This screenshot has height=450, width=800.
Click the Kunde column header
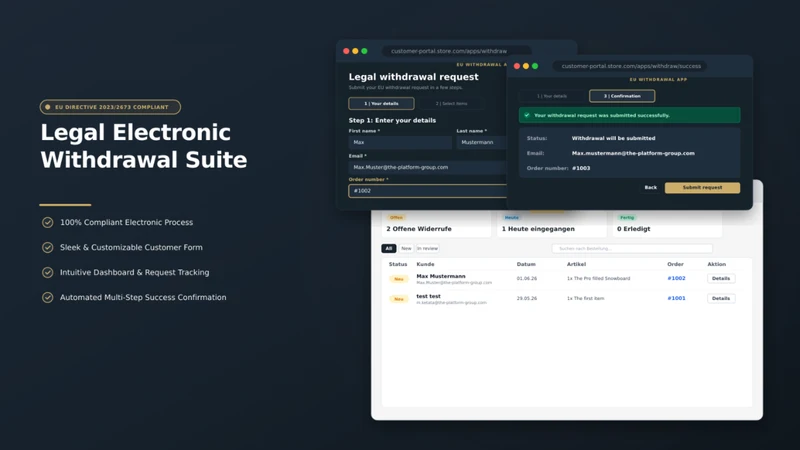[426, 264]
